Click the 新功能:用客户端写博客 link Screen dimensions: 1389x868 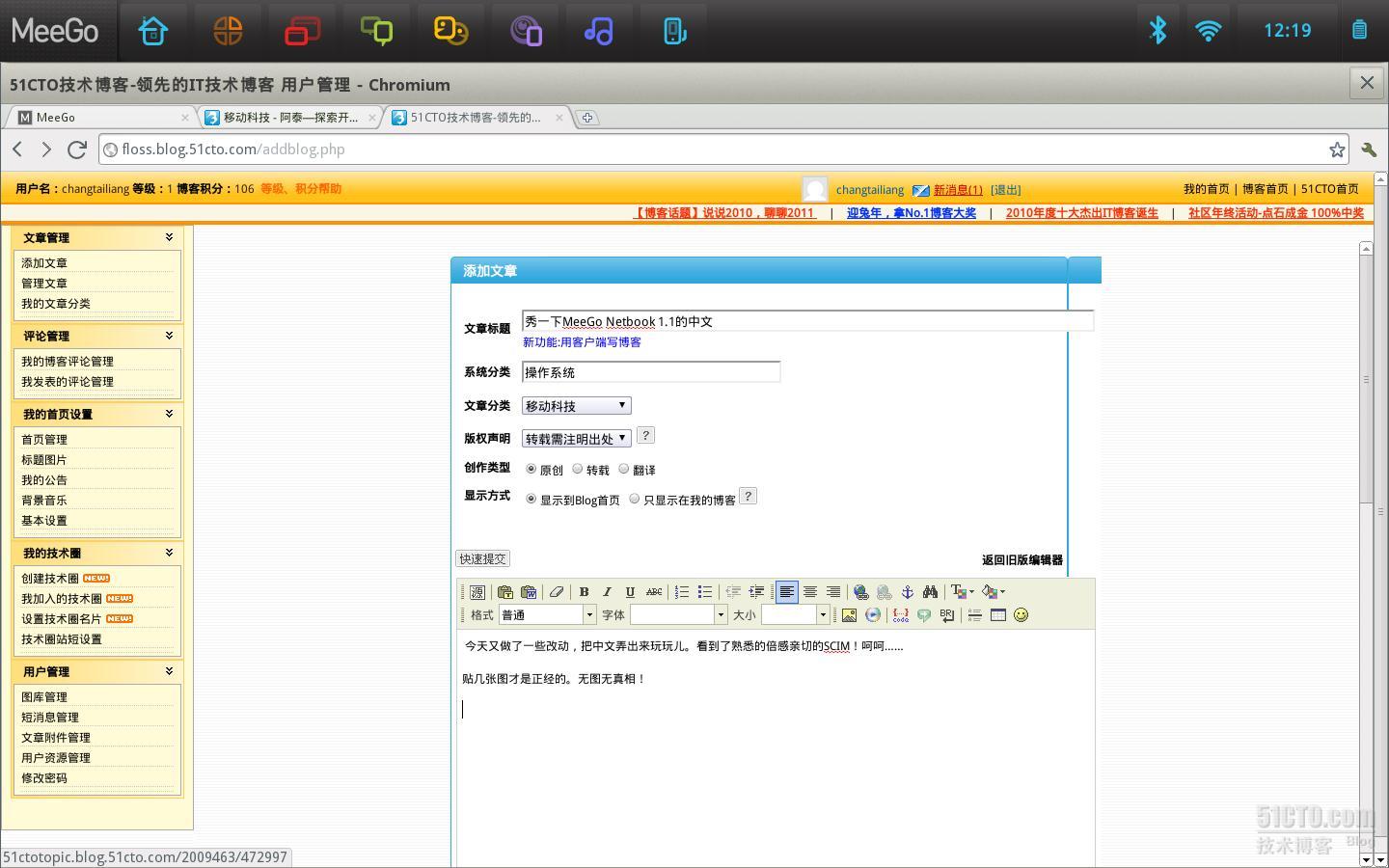(x=582, y=342)
